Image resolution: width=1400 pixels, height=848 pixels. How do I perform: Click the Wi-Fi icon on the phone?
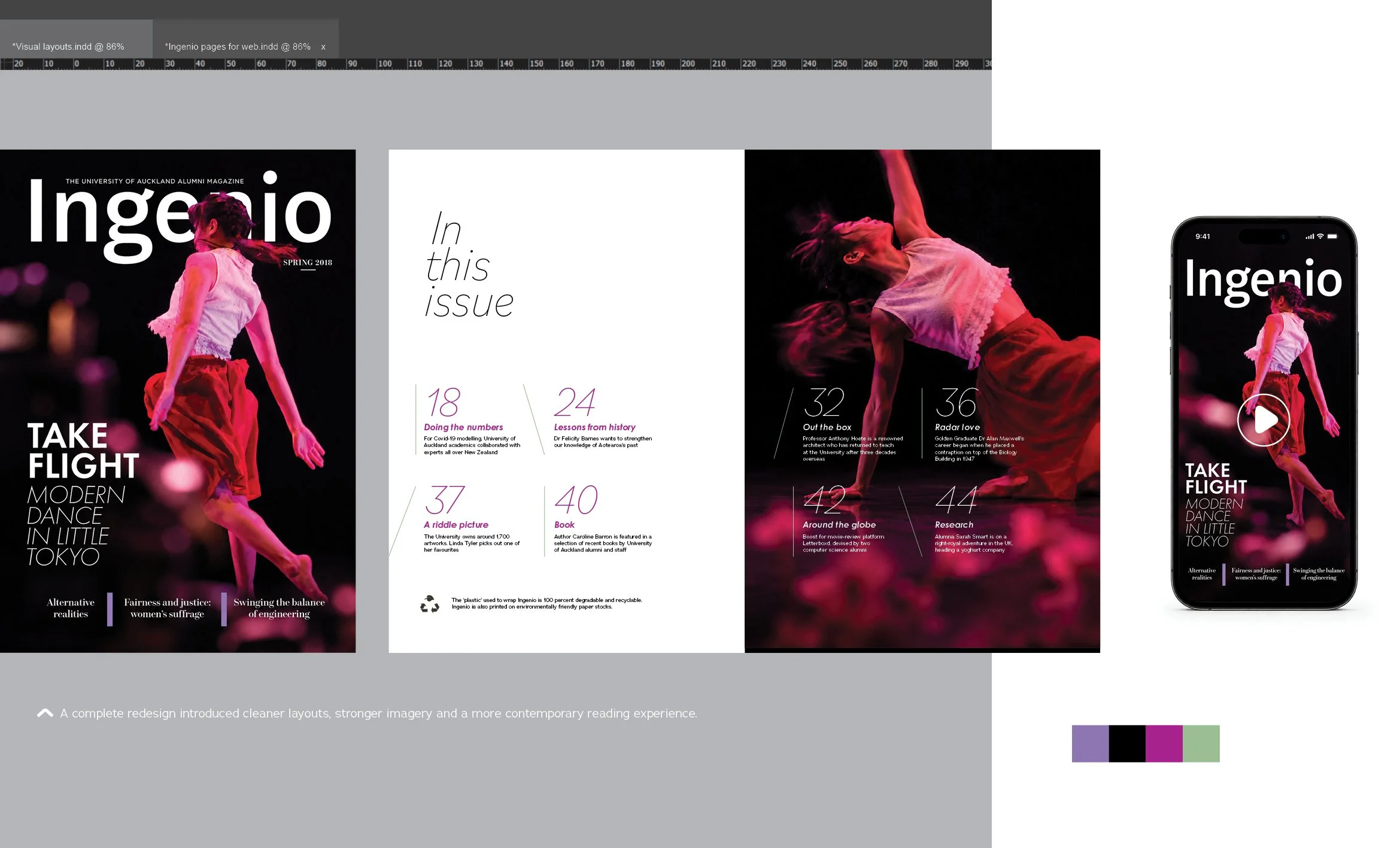[1320, 236]
